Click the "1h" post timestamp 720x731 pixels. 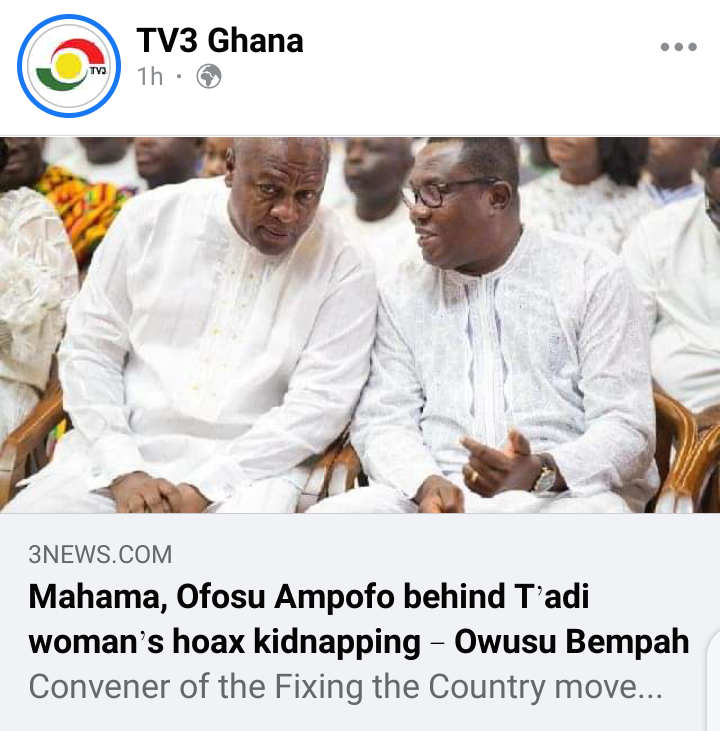[150, 76]
